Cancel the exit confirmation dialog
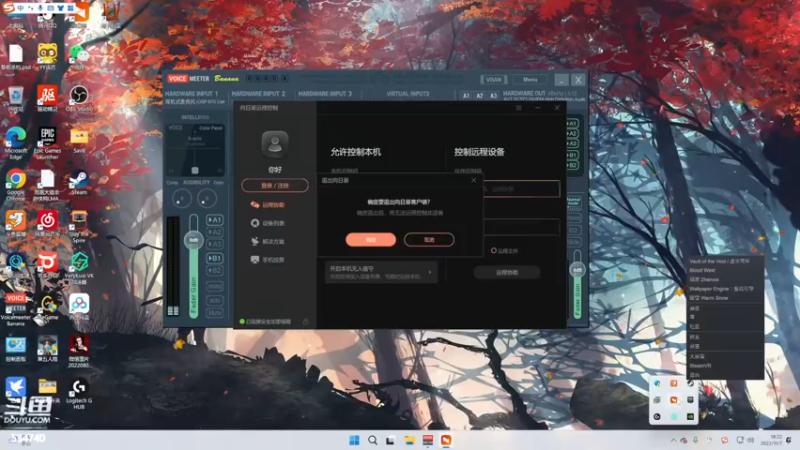The height and width of the screenshot is (450, 800). 429,239
